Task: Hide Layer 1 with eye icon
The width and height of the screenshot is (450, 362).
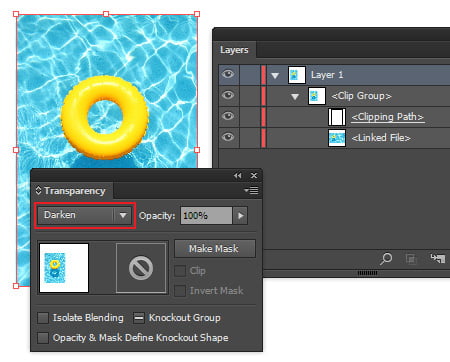Action: [x=228, y=74]
